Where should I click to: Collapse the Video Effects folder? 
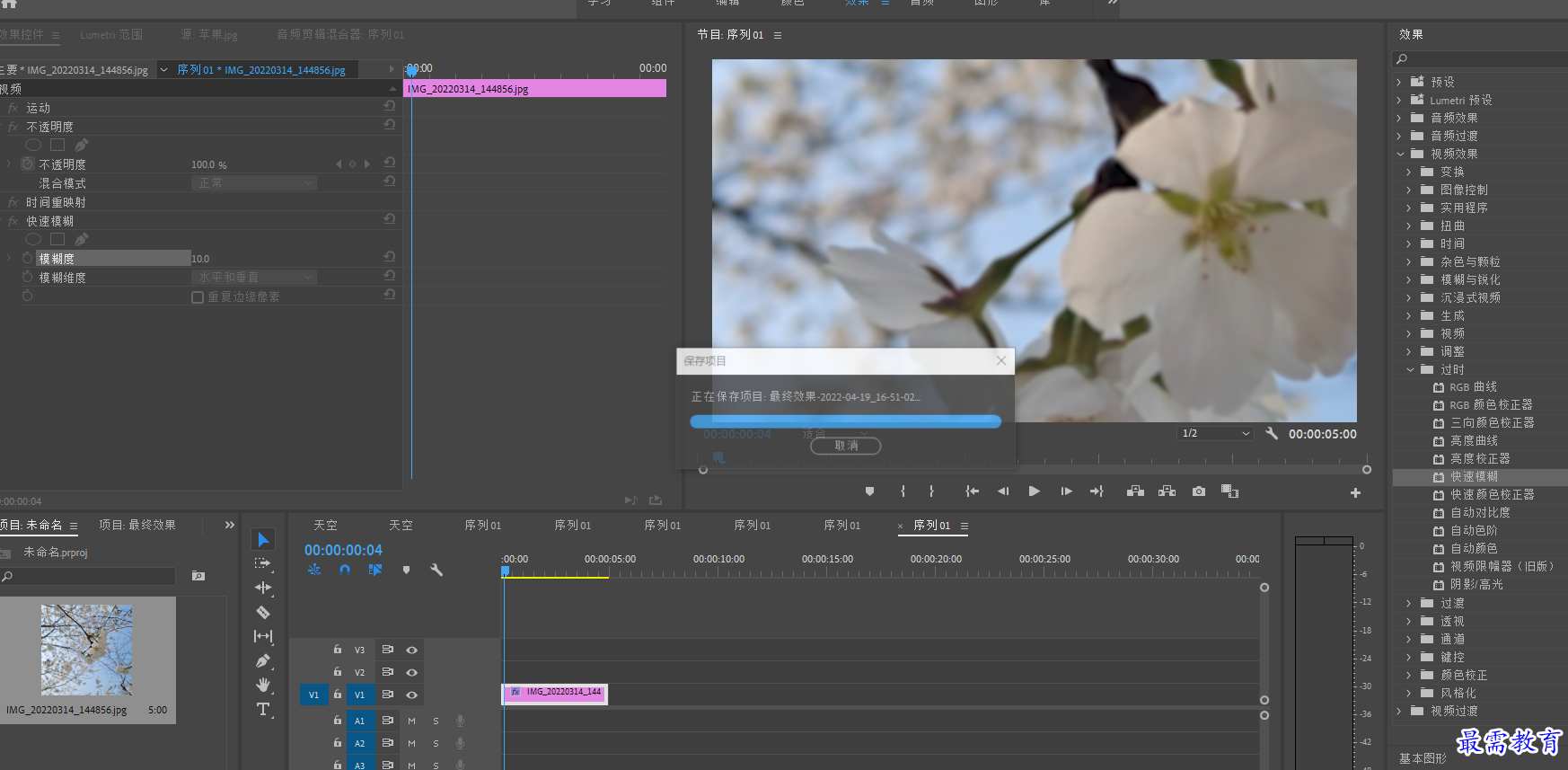pyautogui.click(x=1399, y=154)
